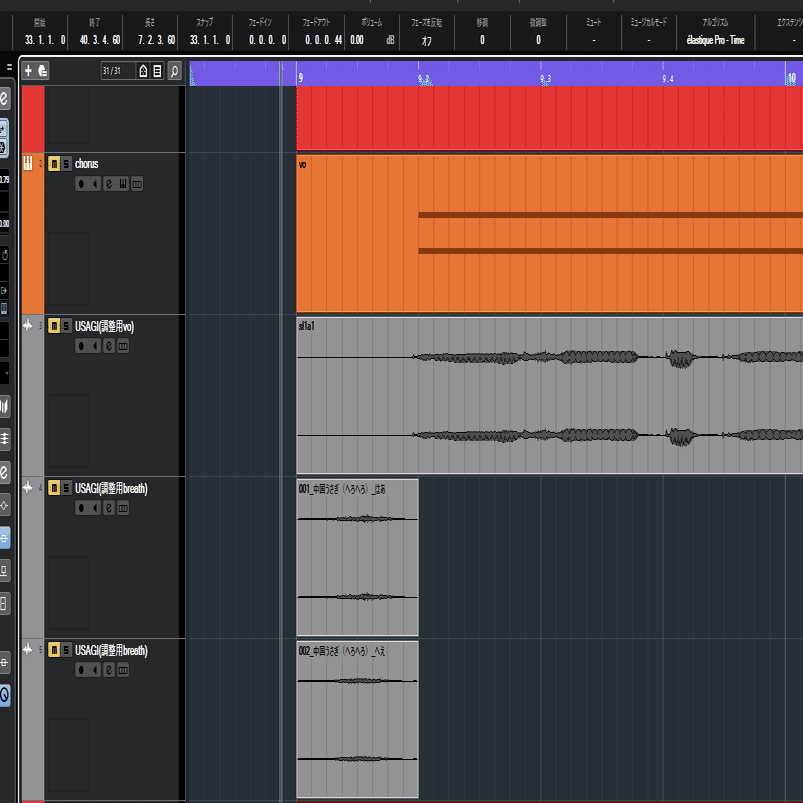803x803 pixels.
Task: Edit the 終了 end value 40.3.4.60
Action: tap(100, 40)
